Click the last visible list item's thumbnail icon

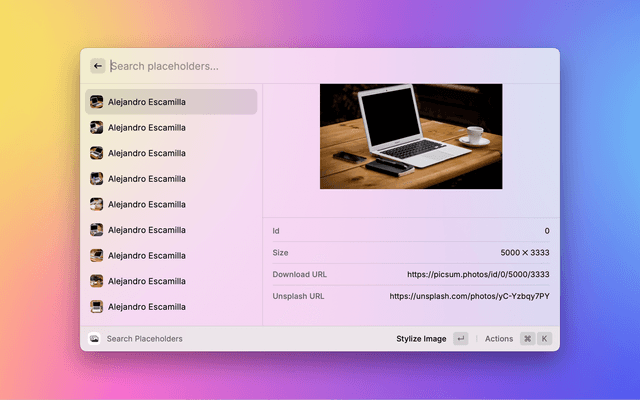(x=96, y=307)
